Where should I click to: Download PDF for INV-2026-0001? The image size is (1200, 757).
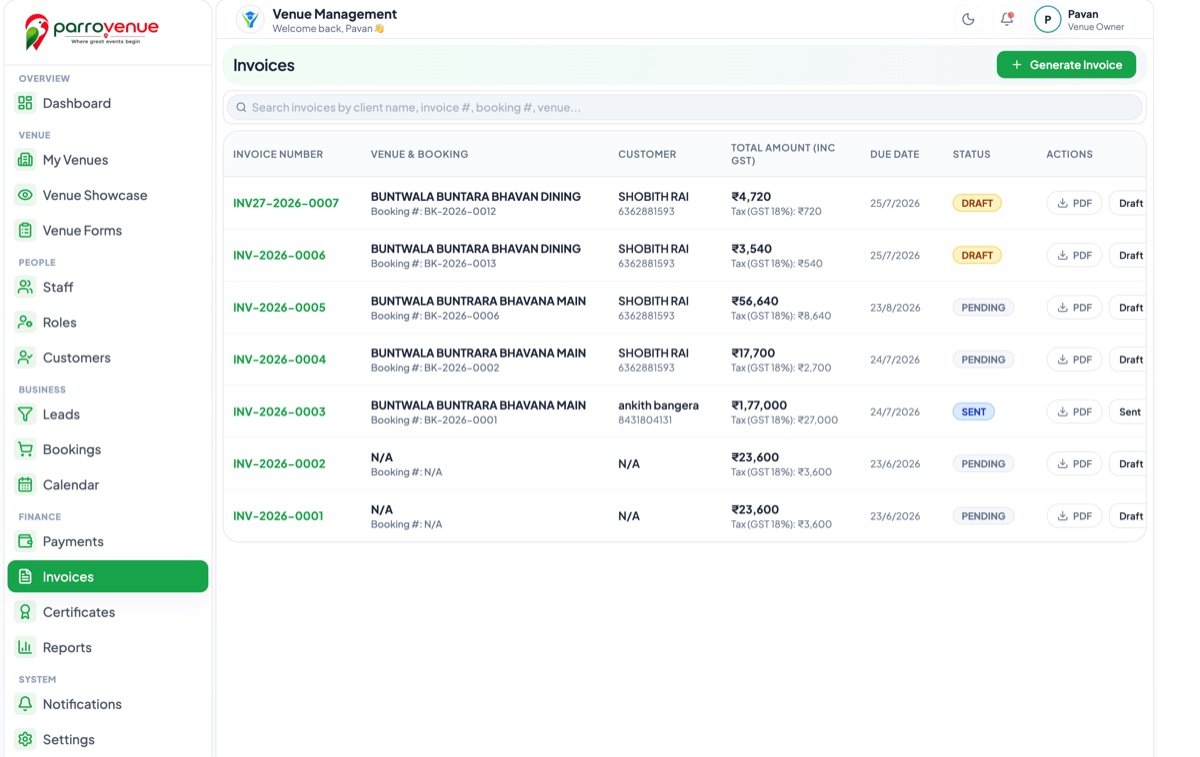coord(1074,516)
